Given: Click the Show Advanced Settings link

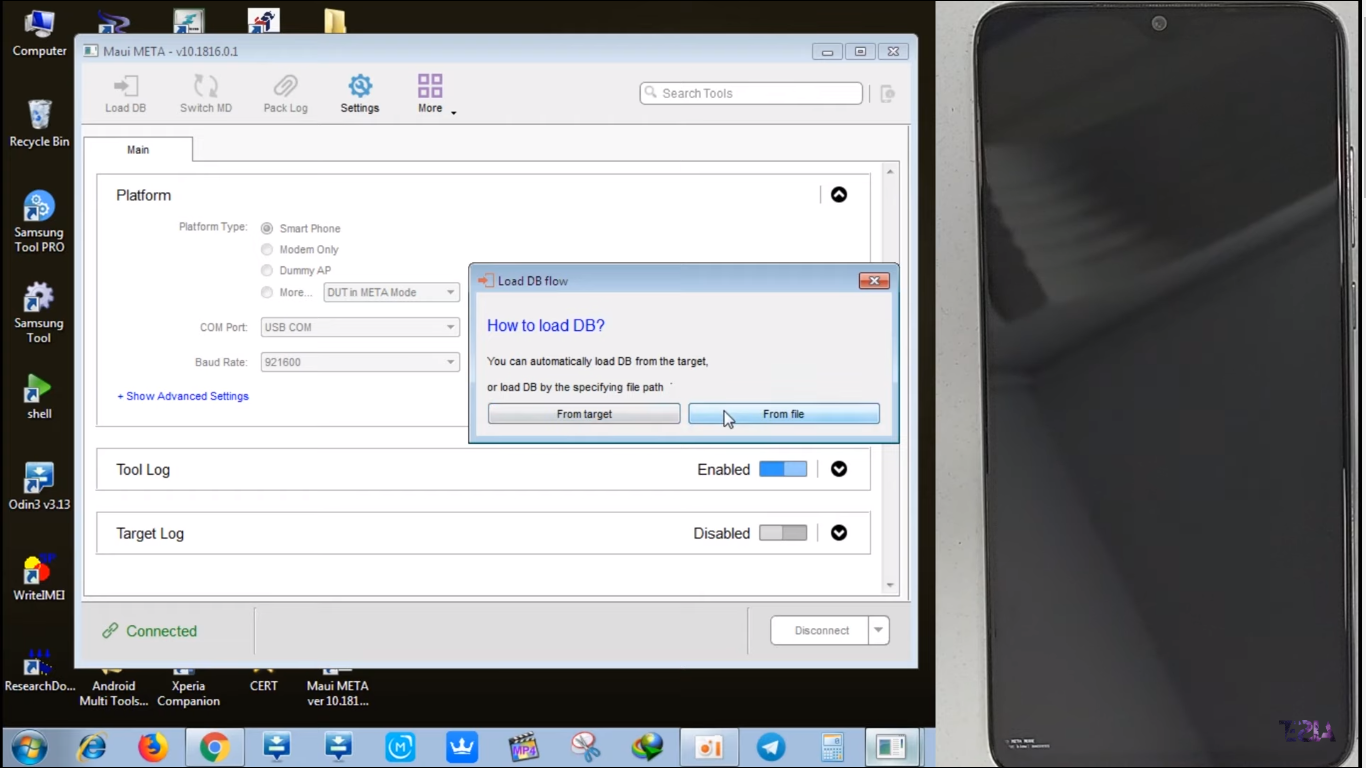Looking at the screenshot, I should (x=183, y=396).
